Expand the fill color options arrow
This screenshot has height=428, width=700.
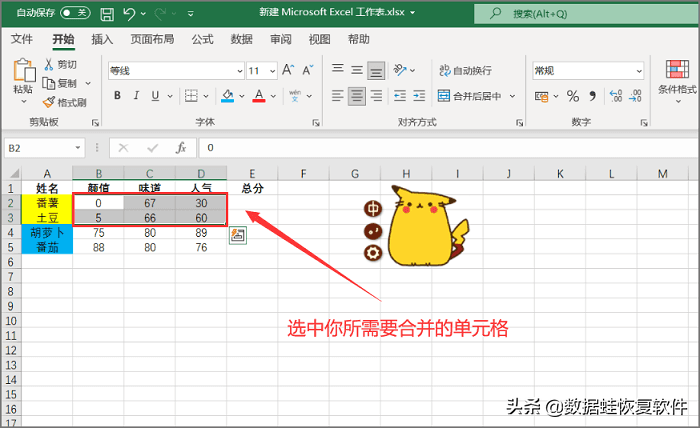click(x=242, y=96)
